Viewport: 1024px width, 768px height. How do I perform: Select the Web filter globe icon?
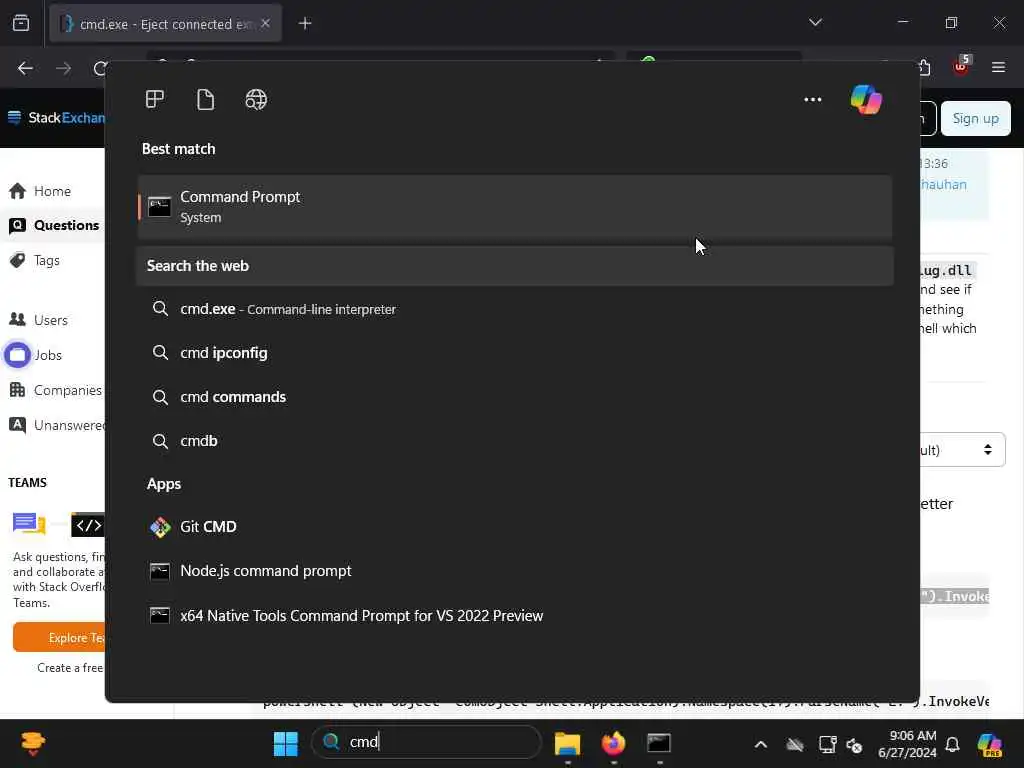point(256,99)
